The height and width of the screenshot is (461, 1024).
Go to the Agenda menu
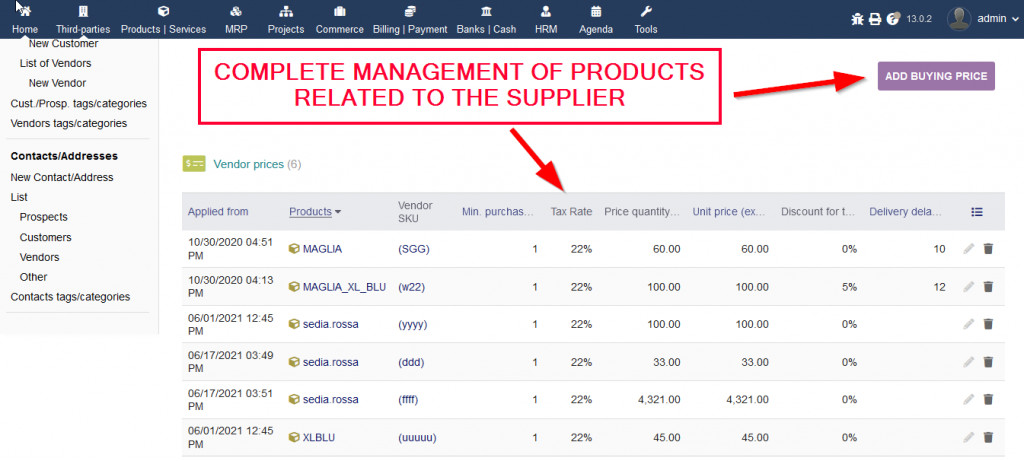click(x=596, y=19)
